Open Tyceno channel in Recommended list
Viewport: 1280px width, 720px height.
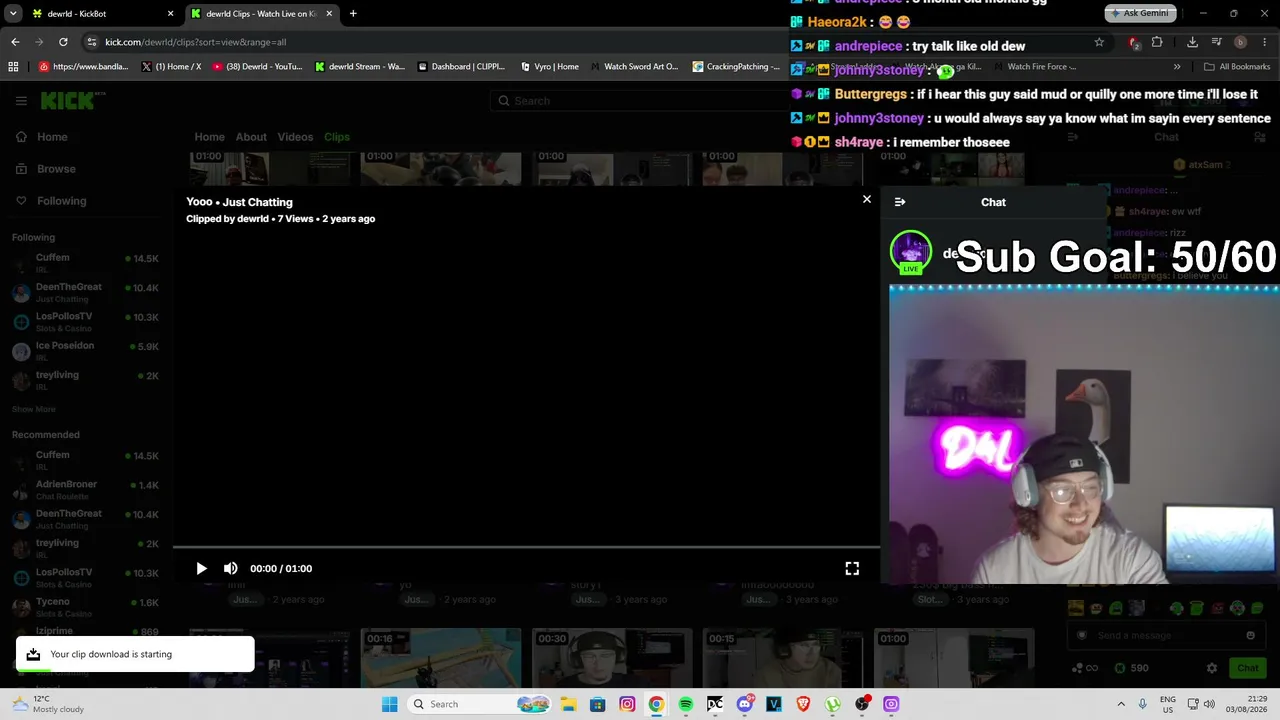pos(85,607)
